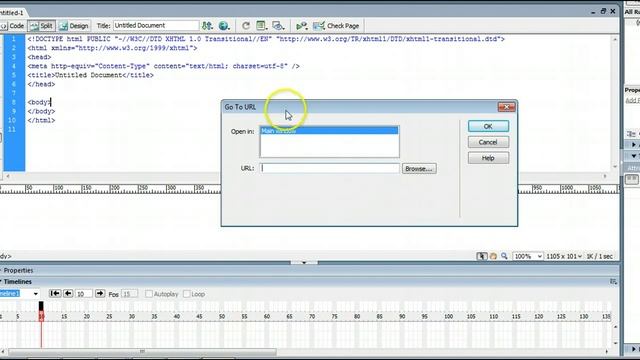Viewport: 640px width, 360px height.
Task: Open Help from Go To URL dialog
Action: pyautogui.click(x=488, y=158)
